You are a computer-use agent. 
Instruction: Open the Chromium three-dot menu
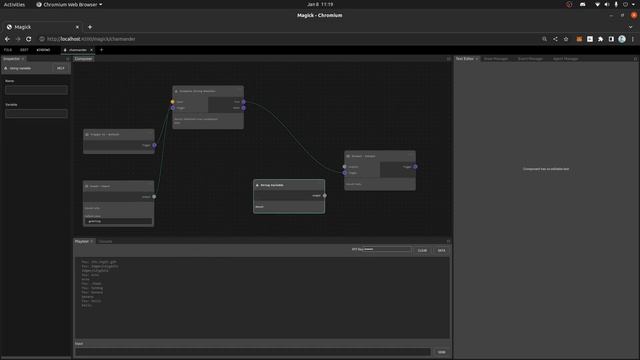point(633,39)
